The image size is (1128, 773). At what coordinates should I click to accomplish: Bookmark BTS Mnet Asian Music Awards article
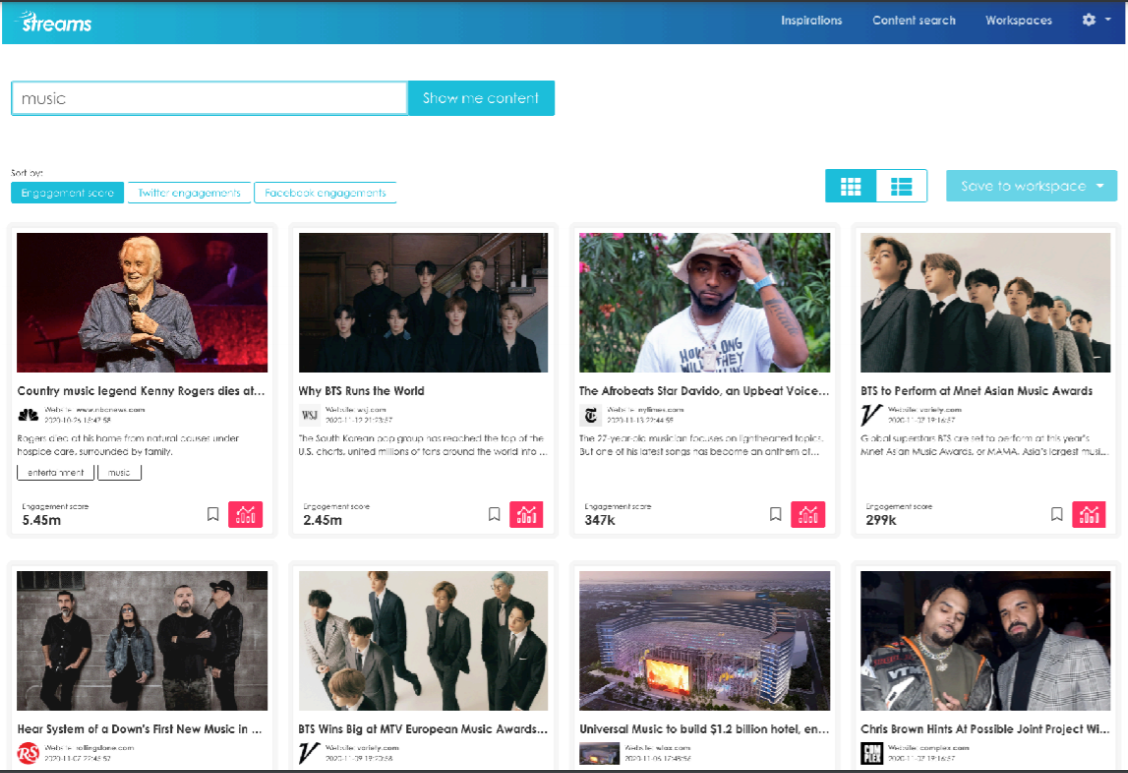[1057, 514]
